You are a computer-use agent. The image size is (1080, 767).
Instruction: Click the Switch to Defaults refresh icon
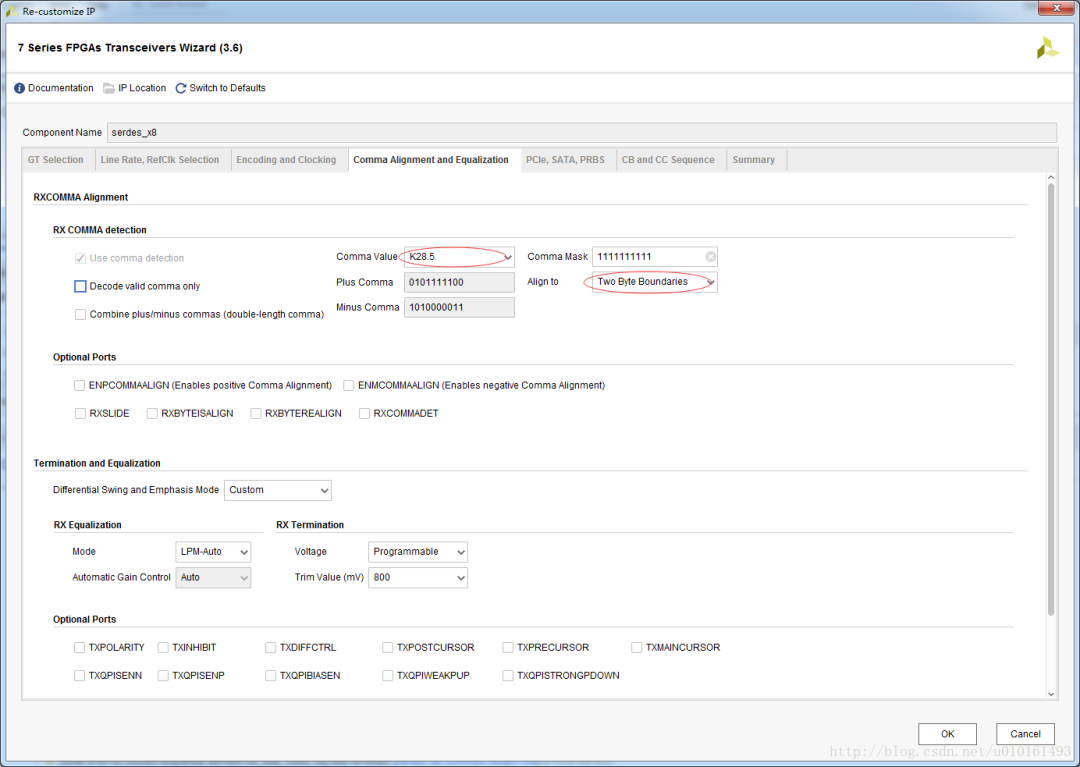[x=180, y=88]
